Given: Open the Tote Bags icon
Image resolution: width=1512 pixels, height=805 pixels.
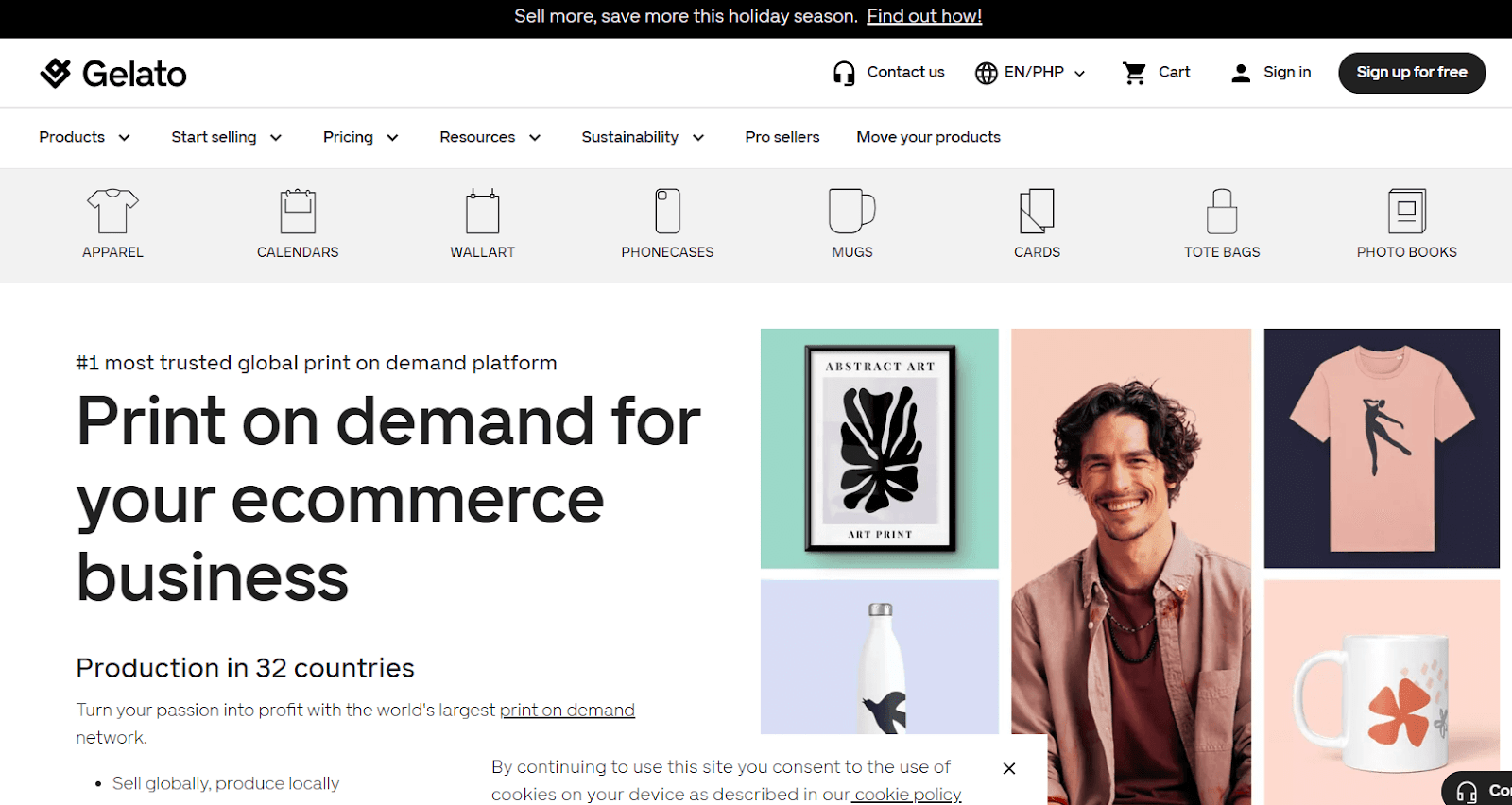Looking at the screenshot, I should tap(1222, 211).
